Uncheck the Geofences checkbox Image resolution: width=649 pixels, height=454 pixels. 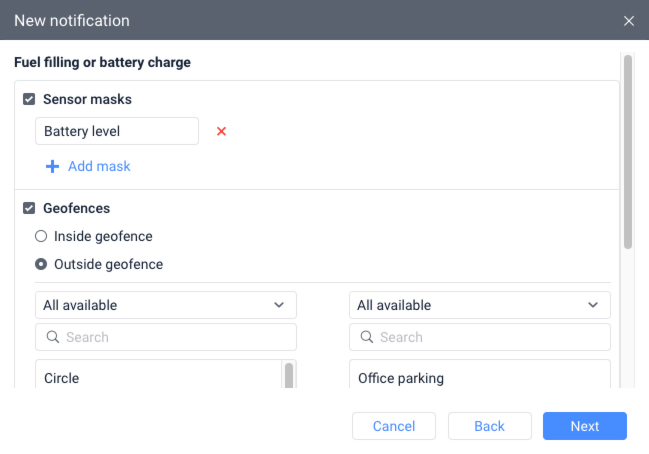click(29, 209)
